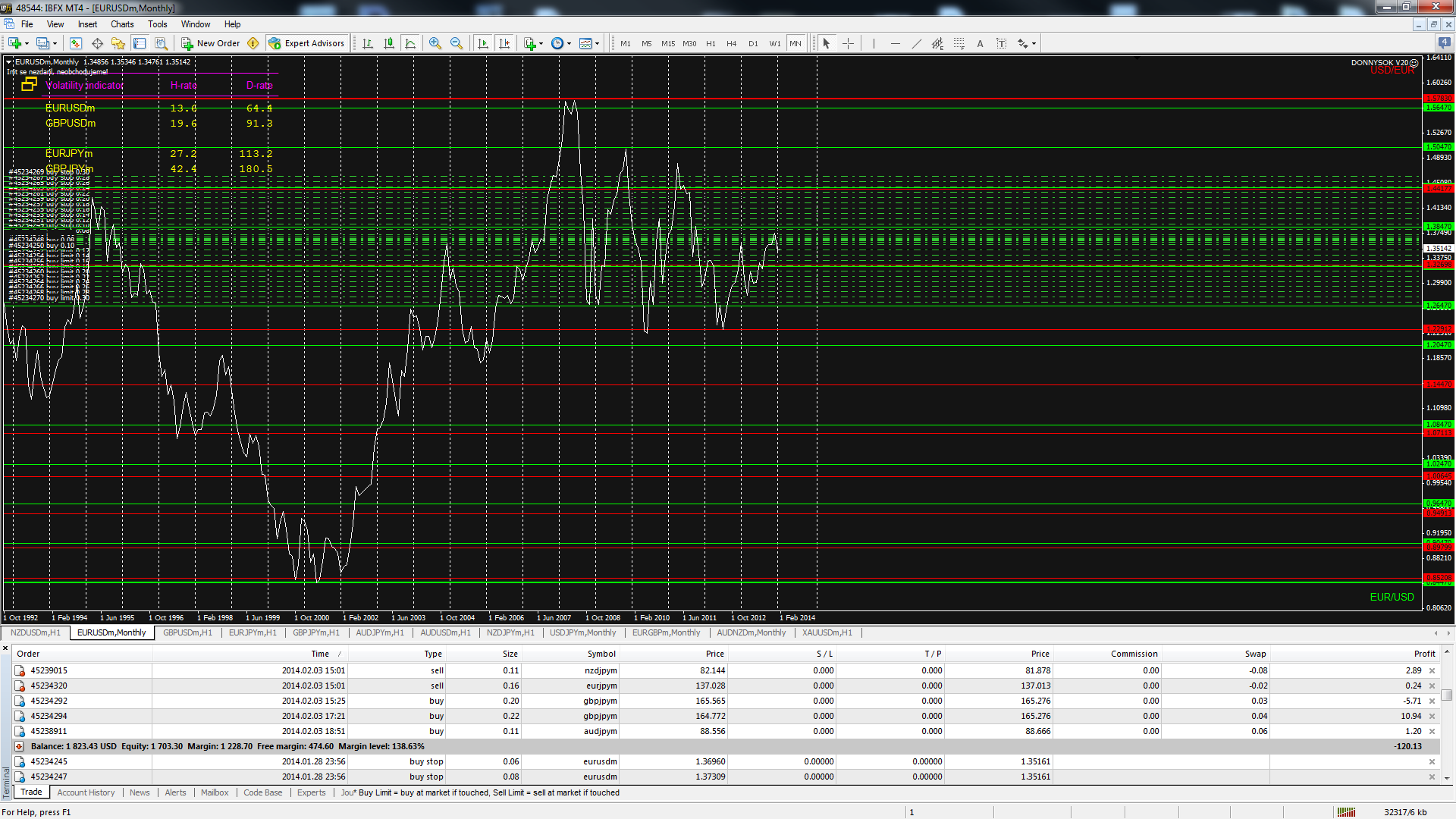Switch to candlestick chart type
The height and width of the screenshot is (819, 1456).
tap(389, 43)
